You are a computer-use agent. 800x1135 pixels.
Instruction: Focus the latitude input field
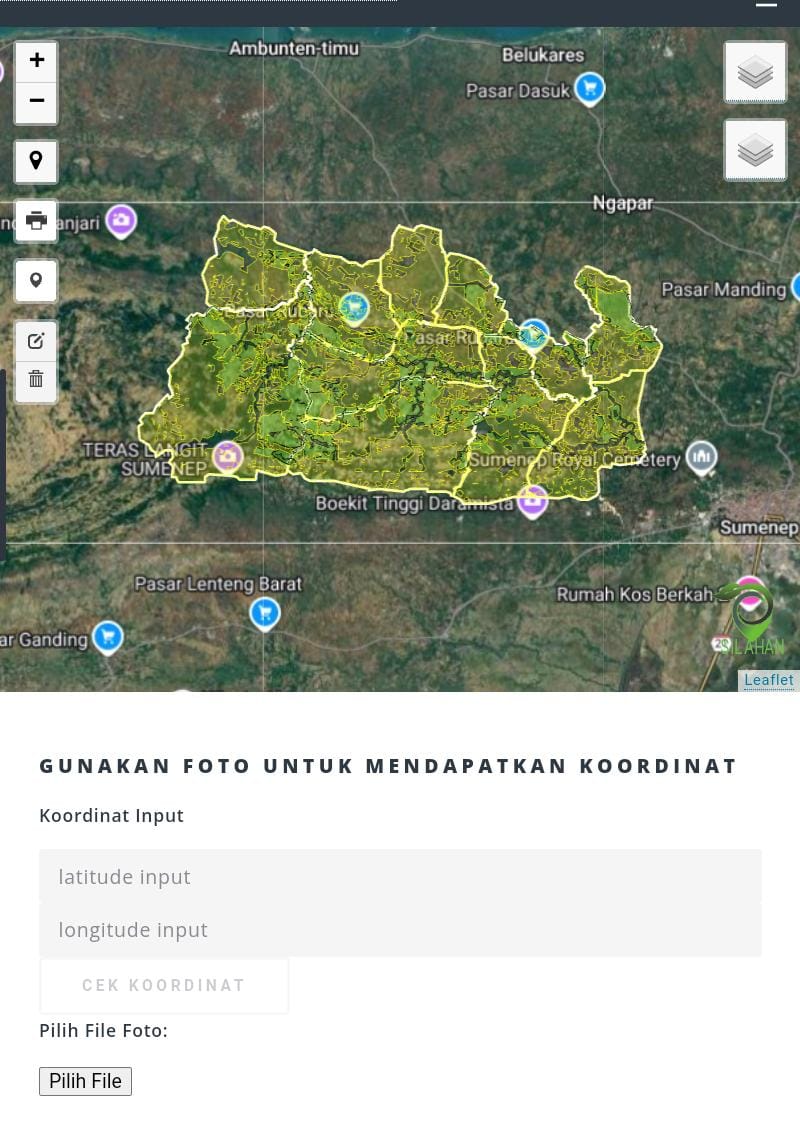(x=400, y=876)
